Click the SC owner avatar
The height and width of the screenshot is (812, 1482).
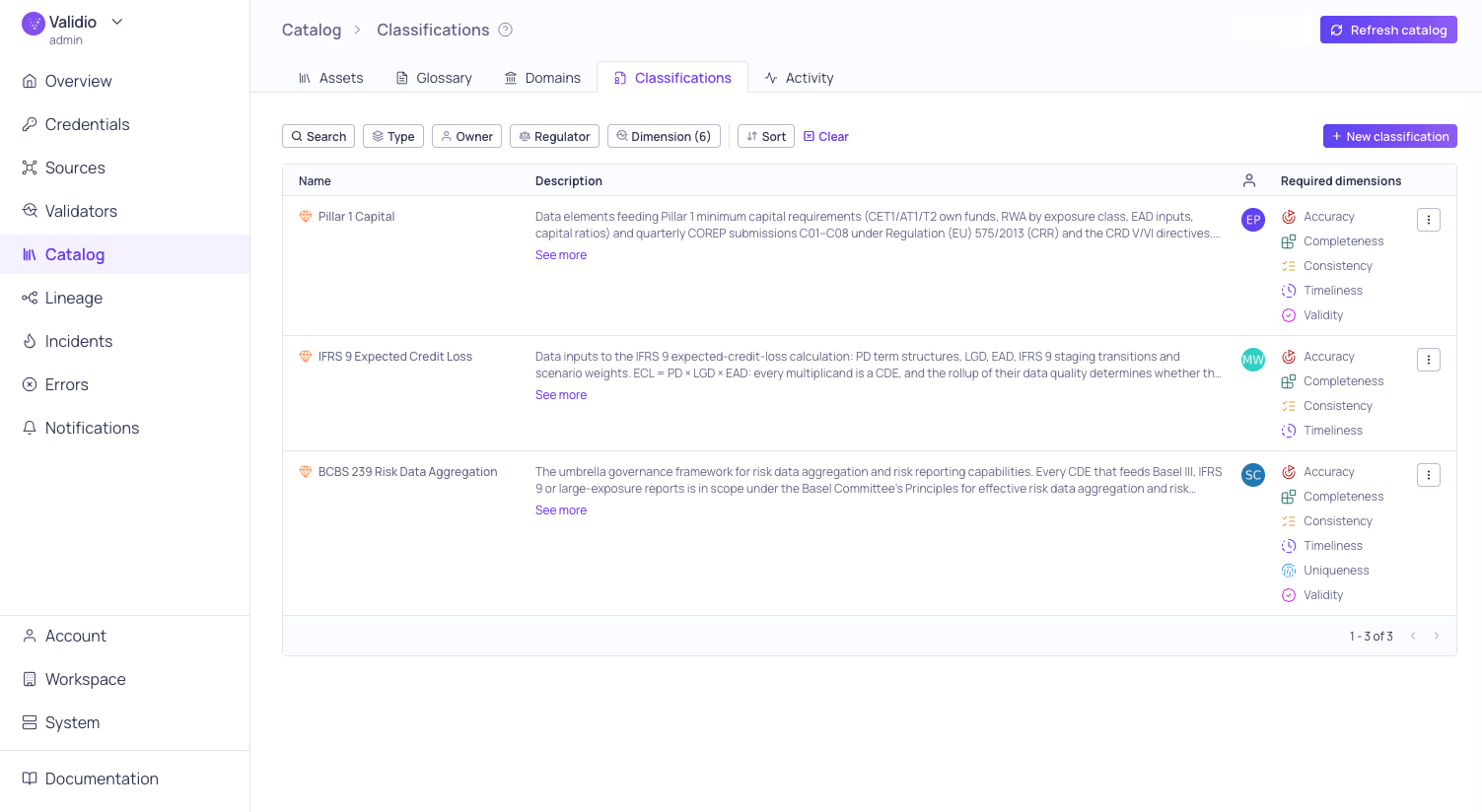pos(1253,475)
